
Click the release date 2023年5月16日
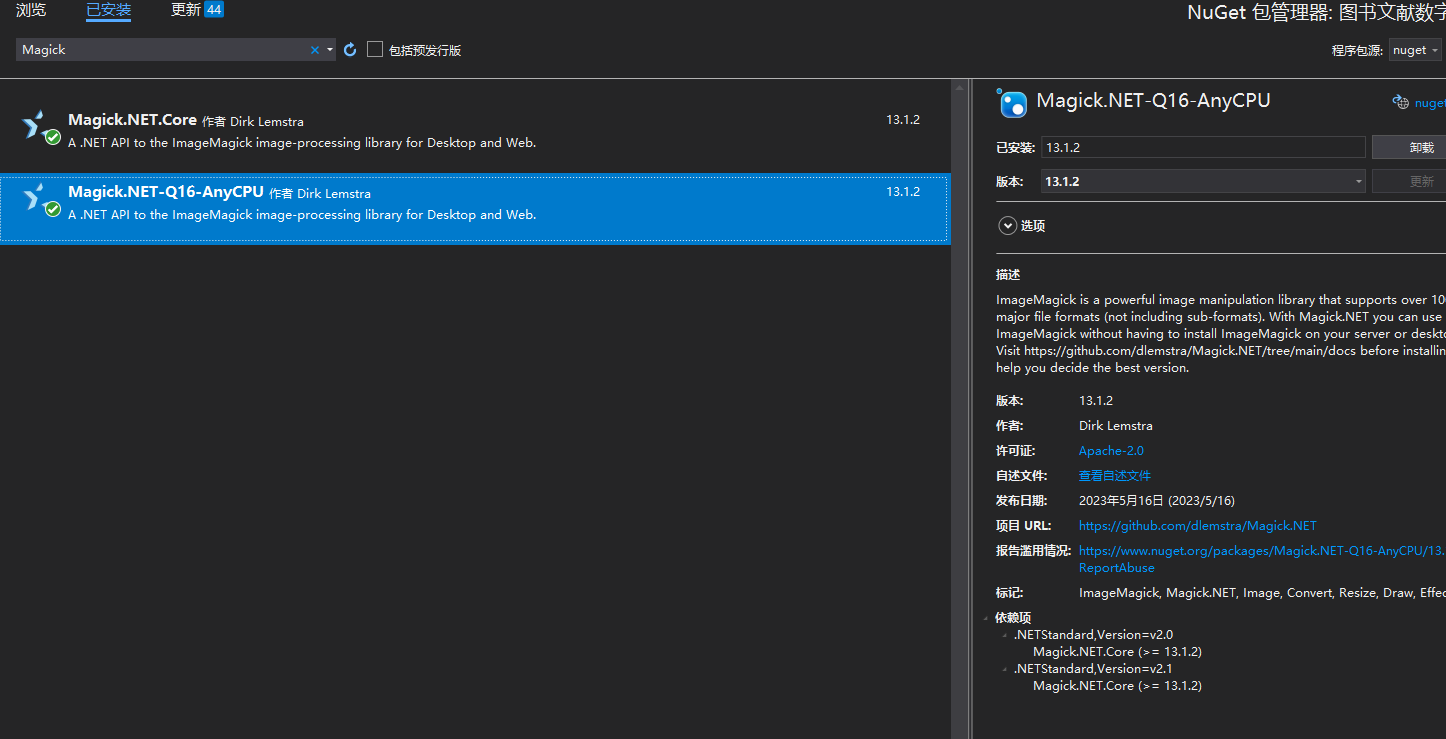point(1157,501)
